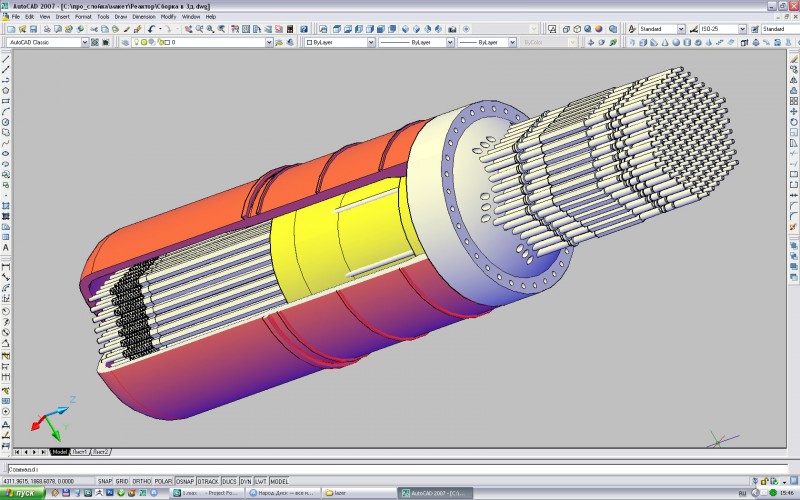Click the Undo arrow icon
The height and width of the screenshot is (500, 800).
click(152, 29)
